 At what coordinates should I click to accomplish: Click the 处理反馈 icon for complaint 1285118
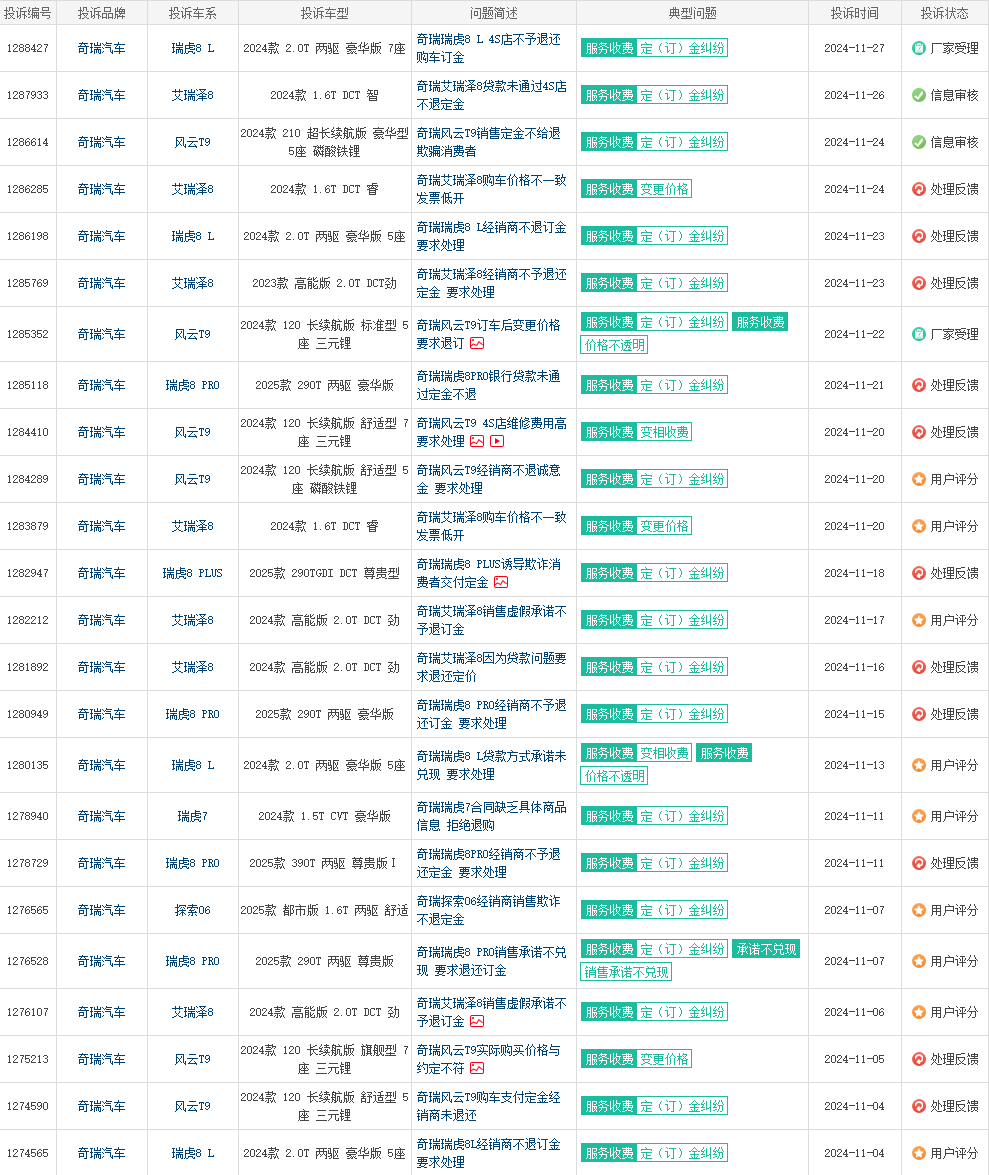tap(919, 385)
